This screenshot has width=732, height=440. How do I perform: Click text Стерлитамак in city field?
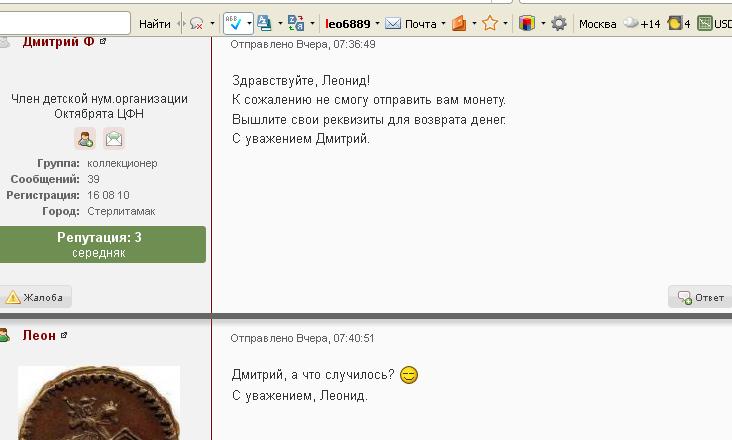121,211
